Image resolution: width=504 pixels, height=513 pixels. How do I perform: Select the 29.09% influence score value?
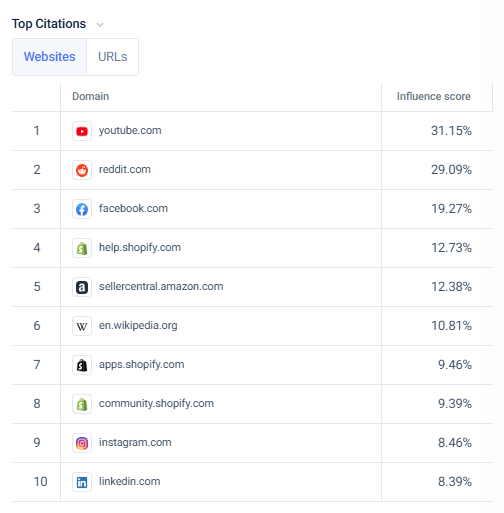pyautogui.click(x=451, y=170)
